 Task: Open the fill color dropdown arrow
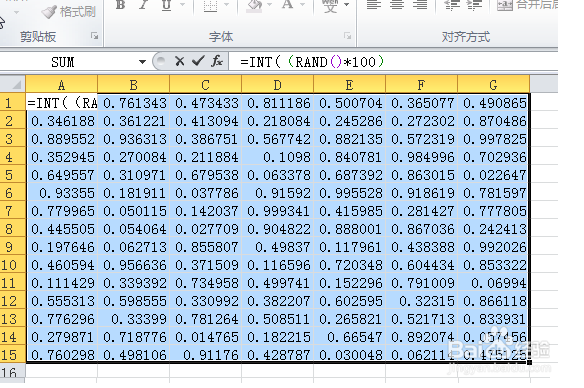270,5
